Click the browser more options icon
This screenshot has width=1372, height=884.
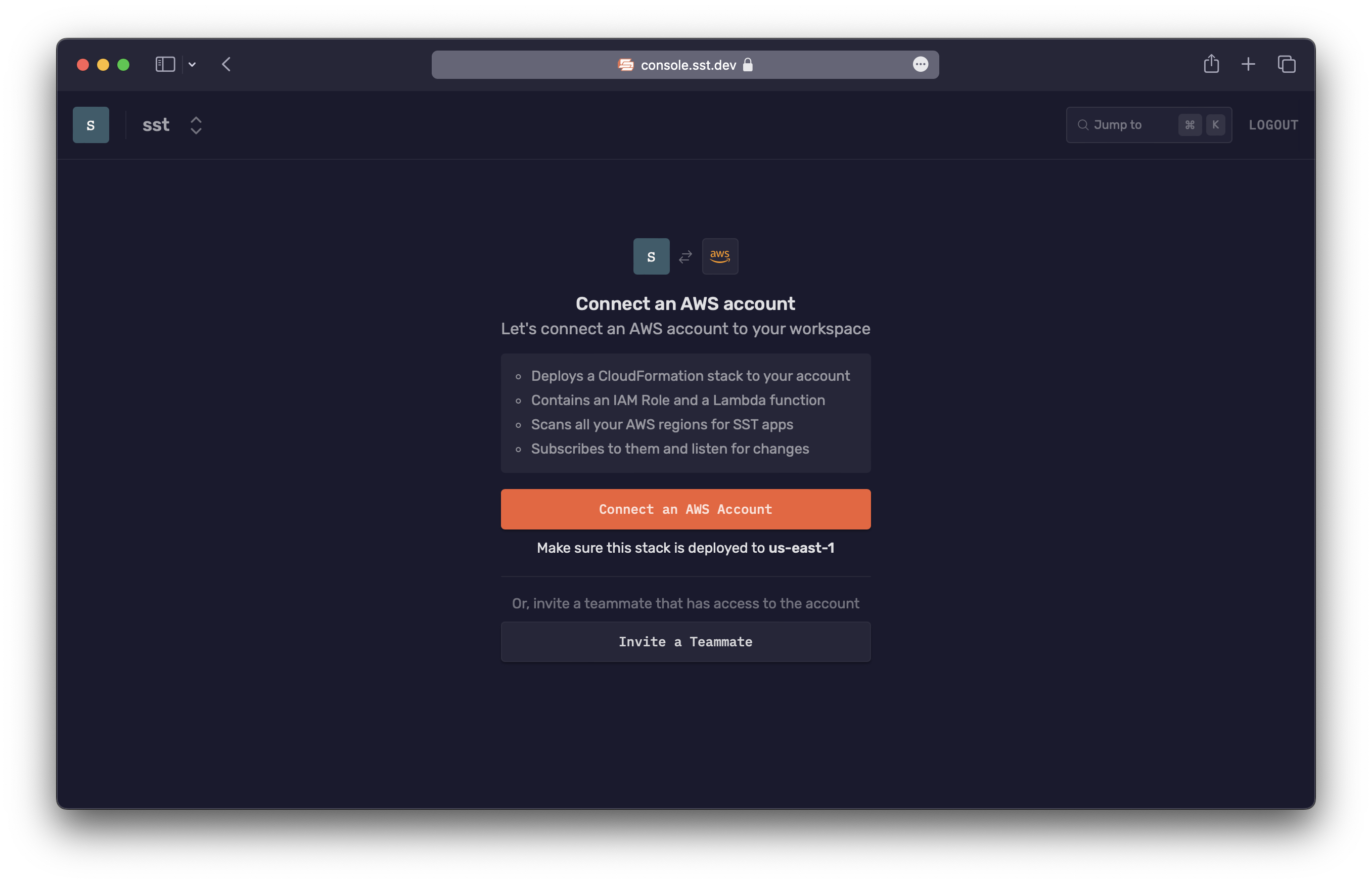[x=920, y=64]
